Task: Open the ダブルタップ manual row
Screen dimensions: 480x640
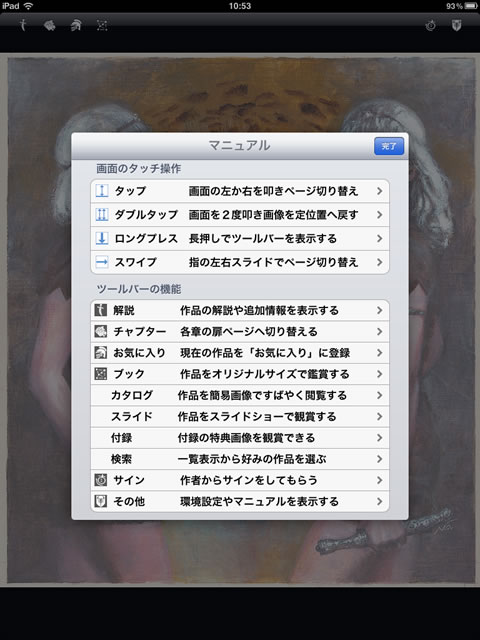Action: coord(240,215)
